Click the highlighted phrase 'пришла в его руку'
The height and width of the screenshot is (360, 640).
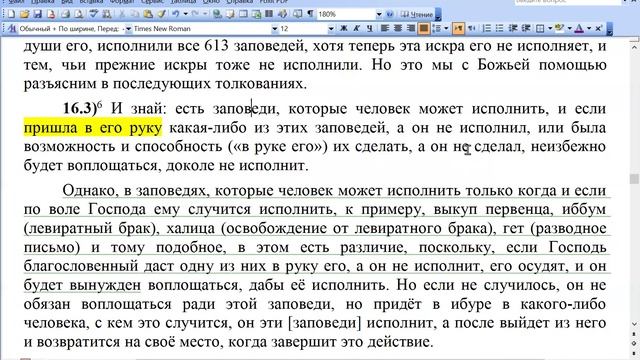click(x=93, y=128)
